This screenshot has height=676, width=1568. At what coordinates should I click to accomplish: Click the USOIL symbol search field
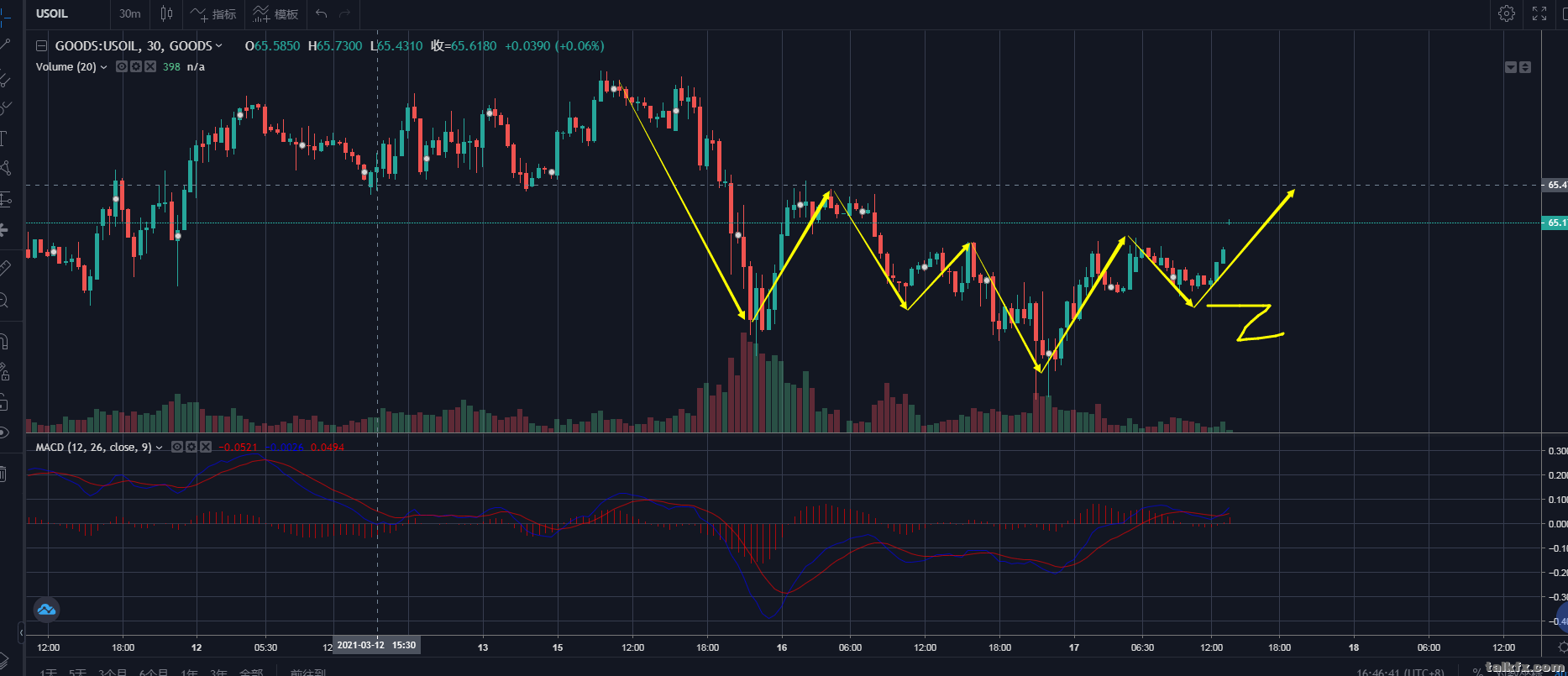coord(67,13)
